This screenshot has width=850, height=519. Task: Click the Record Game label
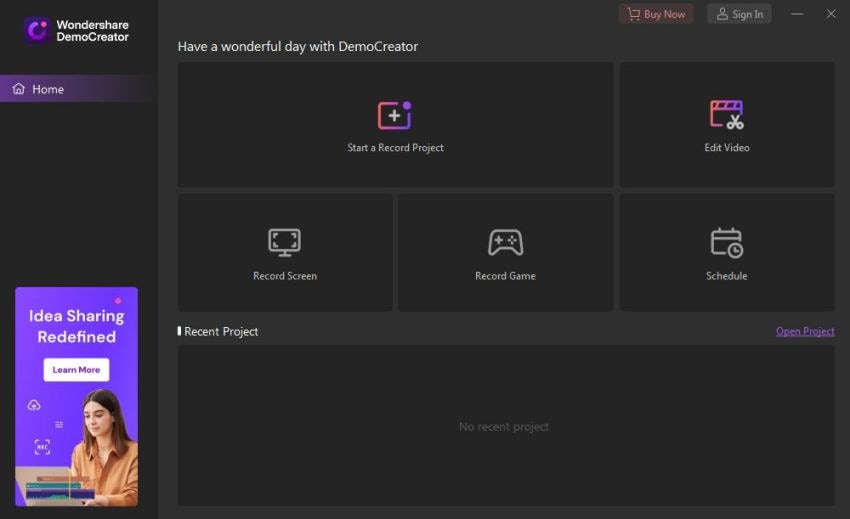click(505, 276)
